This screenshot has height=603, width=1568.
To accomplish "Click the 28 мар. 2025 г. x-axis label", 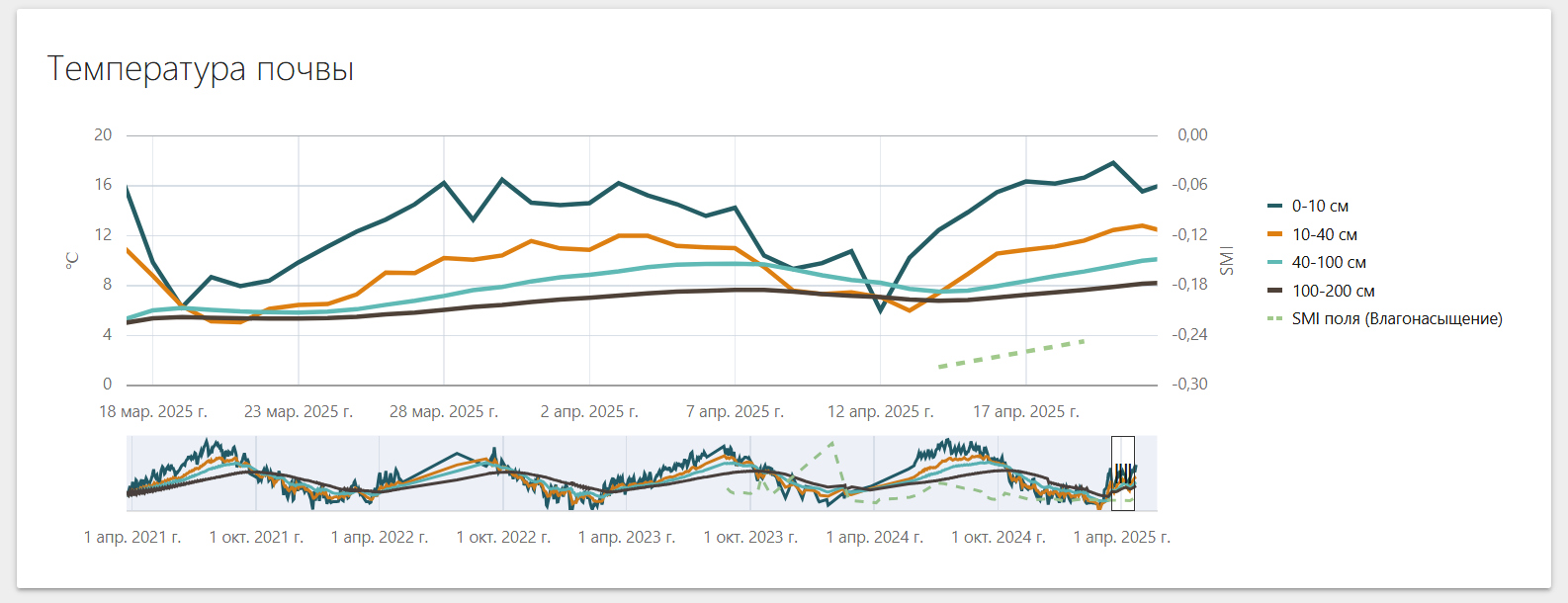I will click(x=444, y=412).
